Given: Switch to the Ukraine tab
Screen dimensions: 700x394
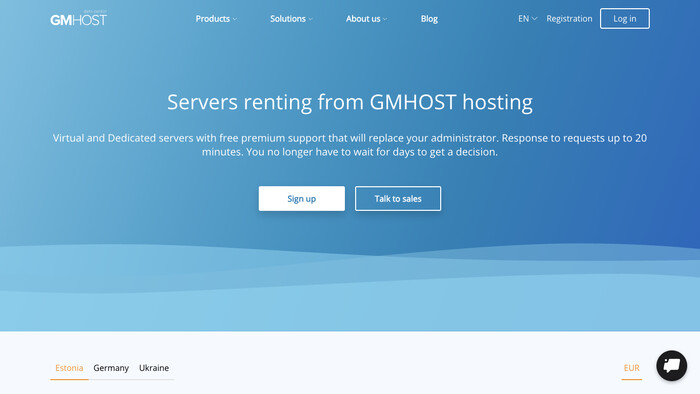Looking at the screenshot, I should pos(154,368).
